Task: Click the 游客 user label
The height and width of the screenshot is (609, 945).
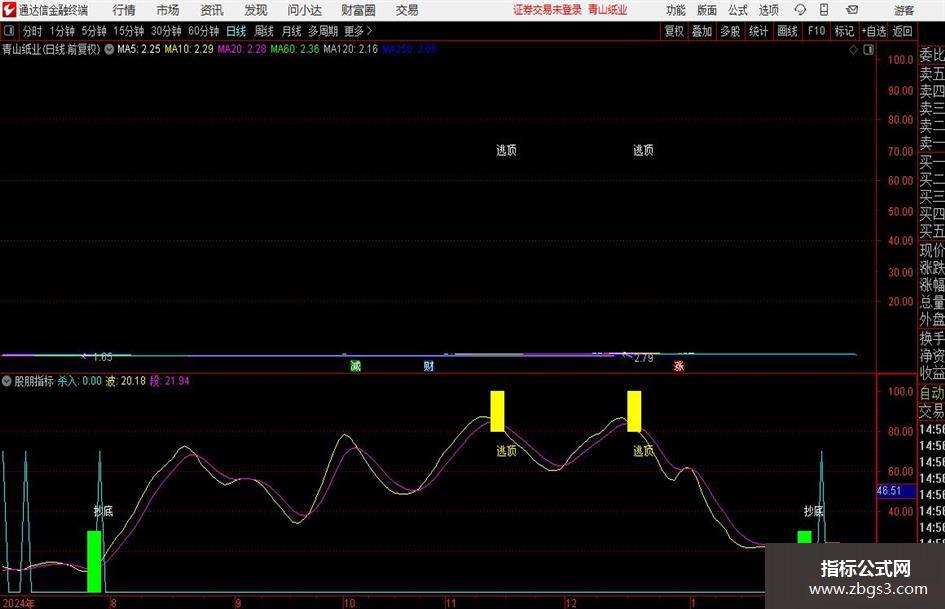Action: click(904, 10)
